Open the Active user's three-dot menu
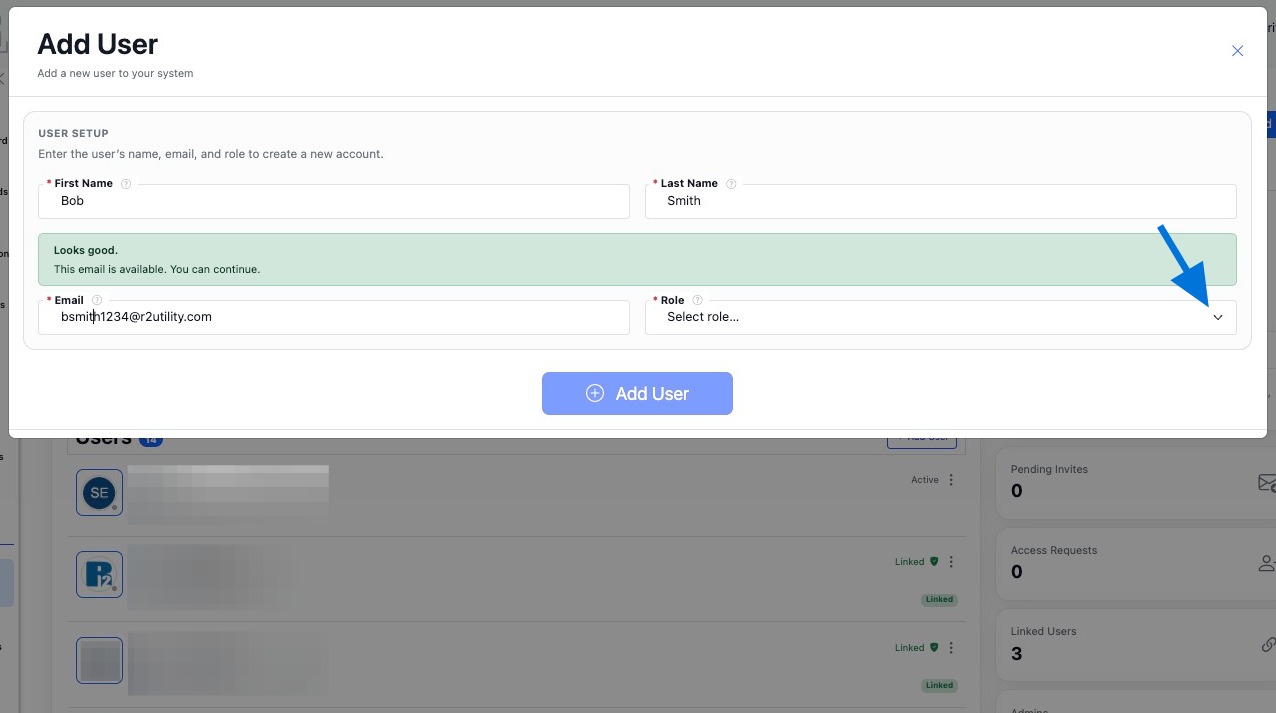Image resolution: width=1276 pixels, height=713 pixels. pos(951,480)
